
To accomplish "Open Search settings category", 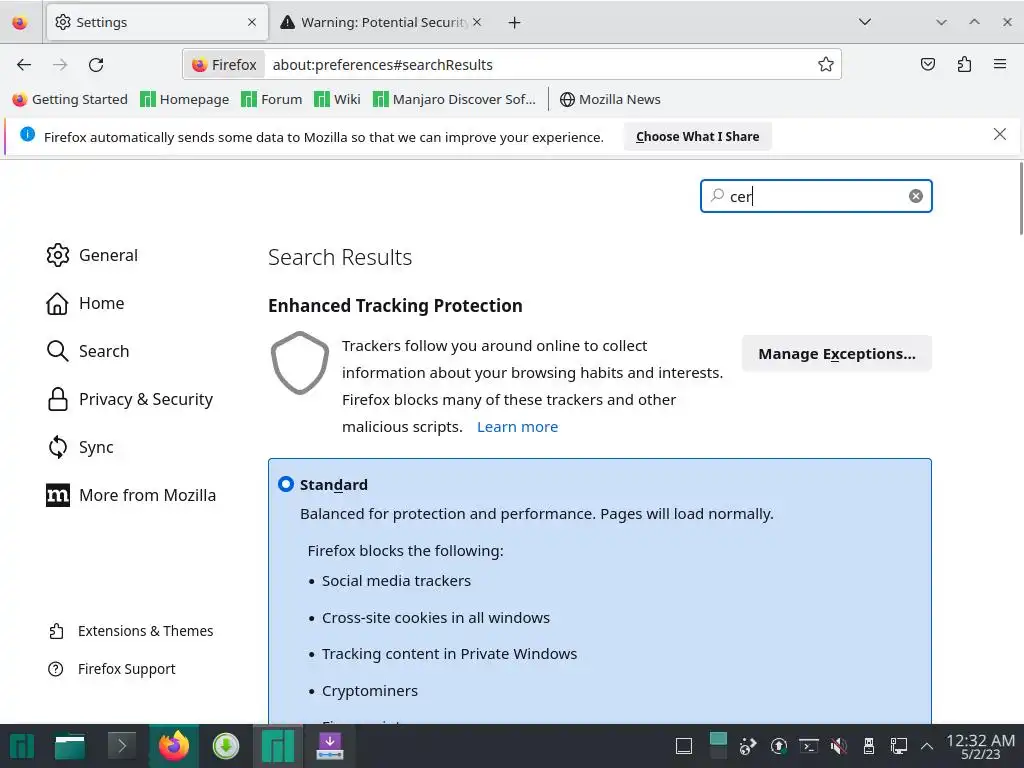I will coord(88,351).
